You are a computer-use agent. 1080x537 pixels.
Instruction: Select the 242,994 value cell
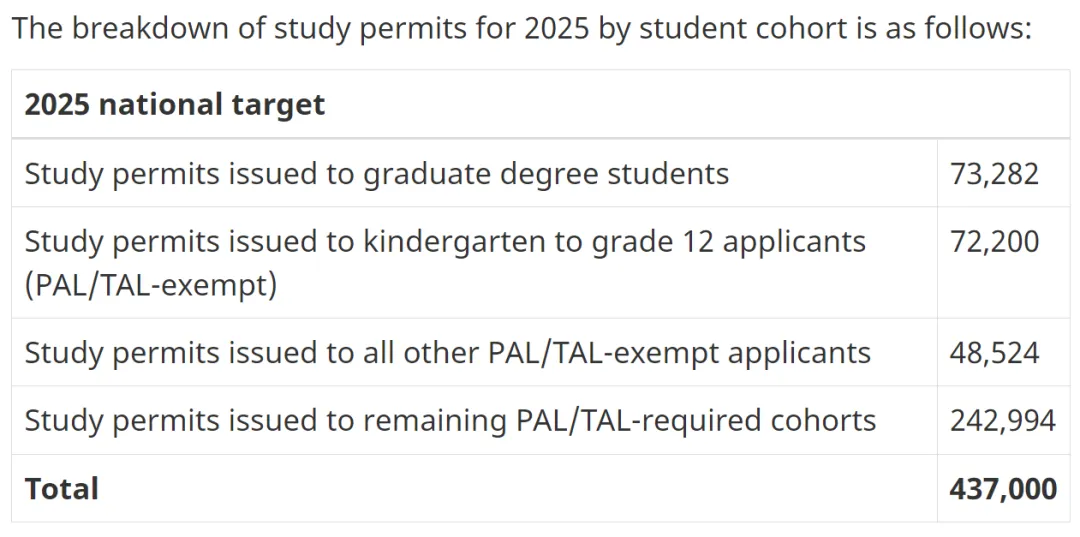click(x=1002, y=421)
